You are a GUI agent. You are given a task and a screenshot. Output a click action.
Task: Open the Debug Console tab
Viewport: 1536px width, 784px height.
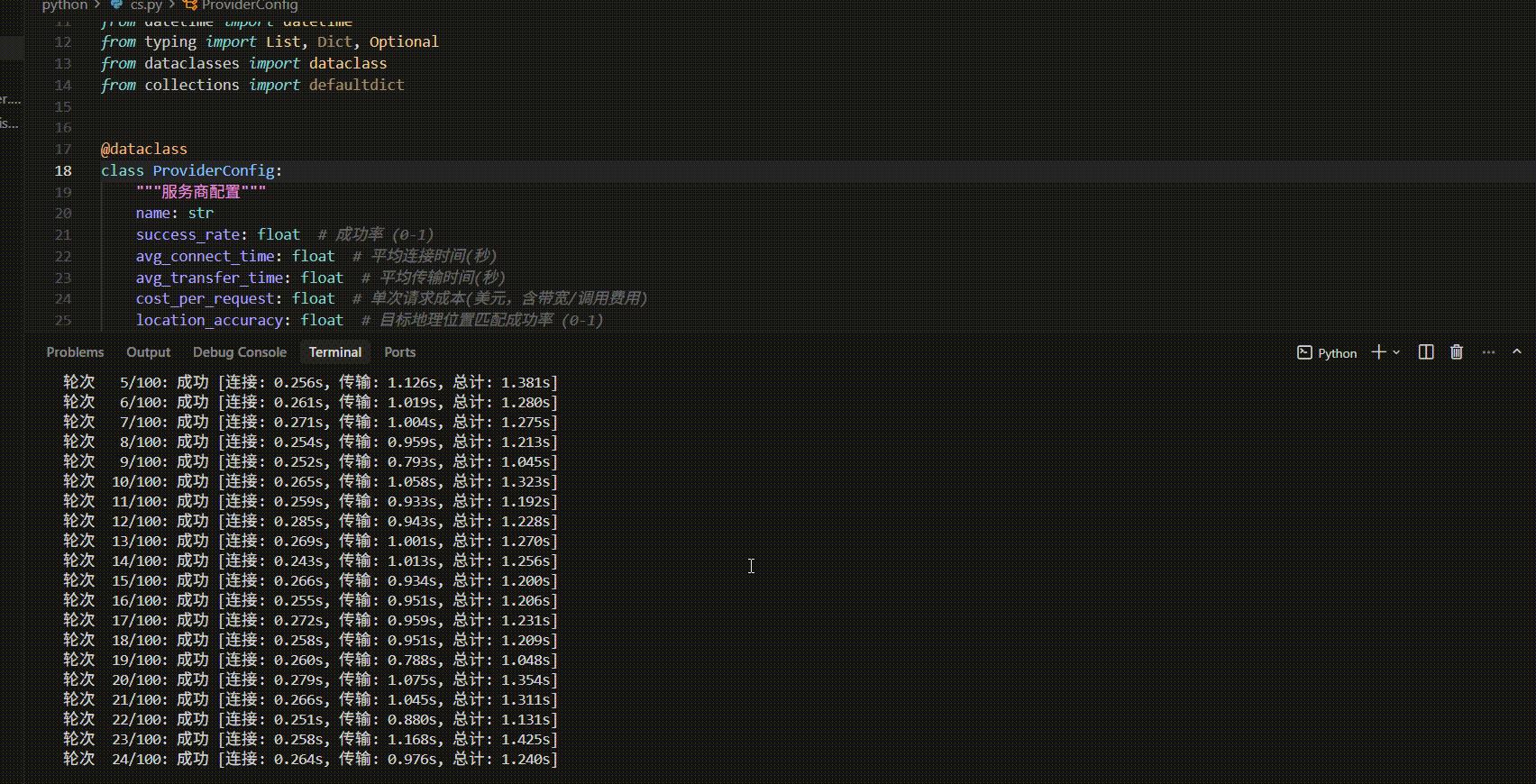pyautogui.click(x=239, y=352)
